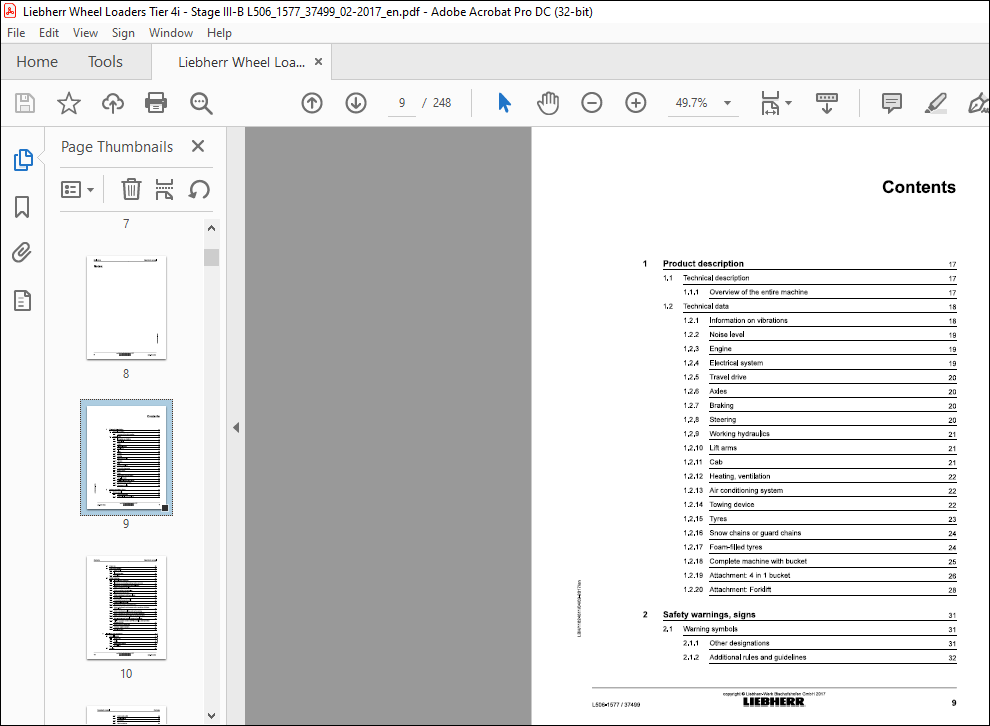Click 'Foam-filled tyres' contents entry

coord(736,547)
